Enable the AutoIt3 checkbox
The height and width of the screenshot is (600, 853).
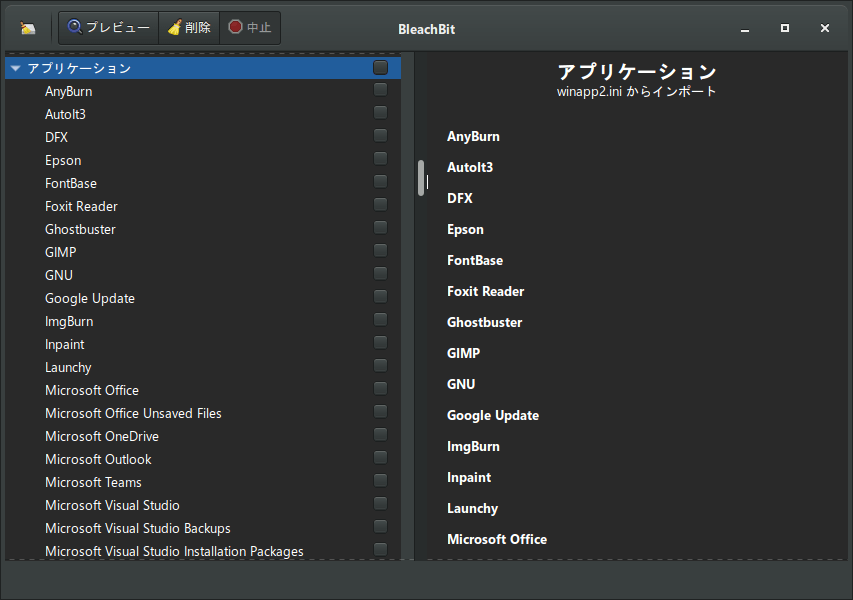(x=380, y=113)
